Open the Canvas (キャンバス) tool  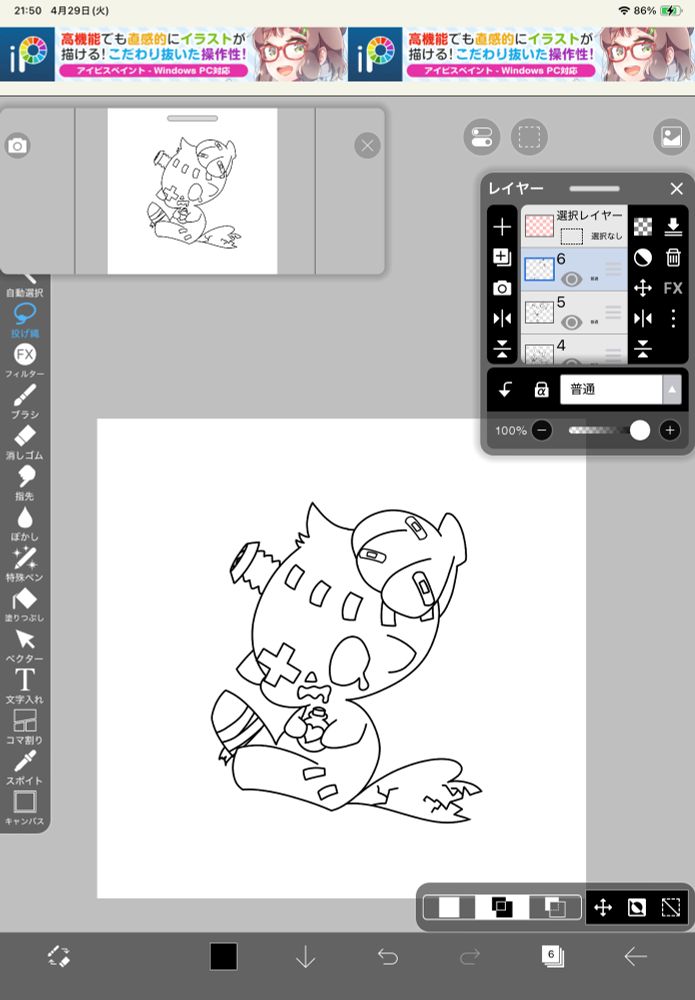[x=24, y=808]
